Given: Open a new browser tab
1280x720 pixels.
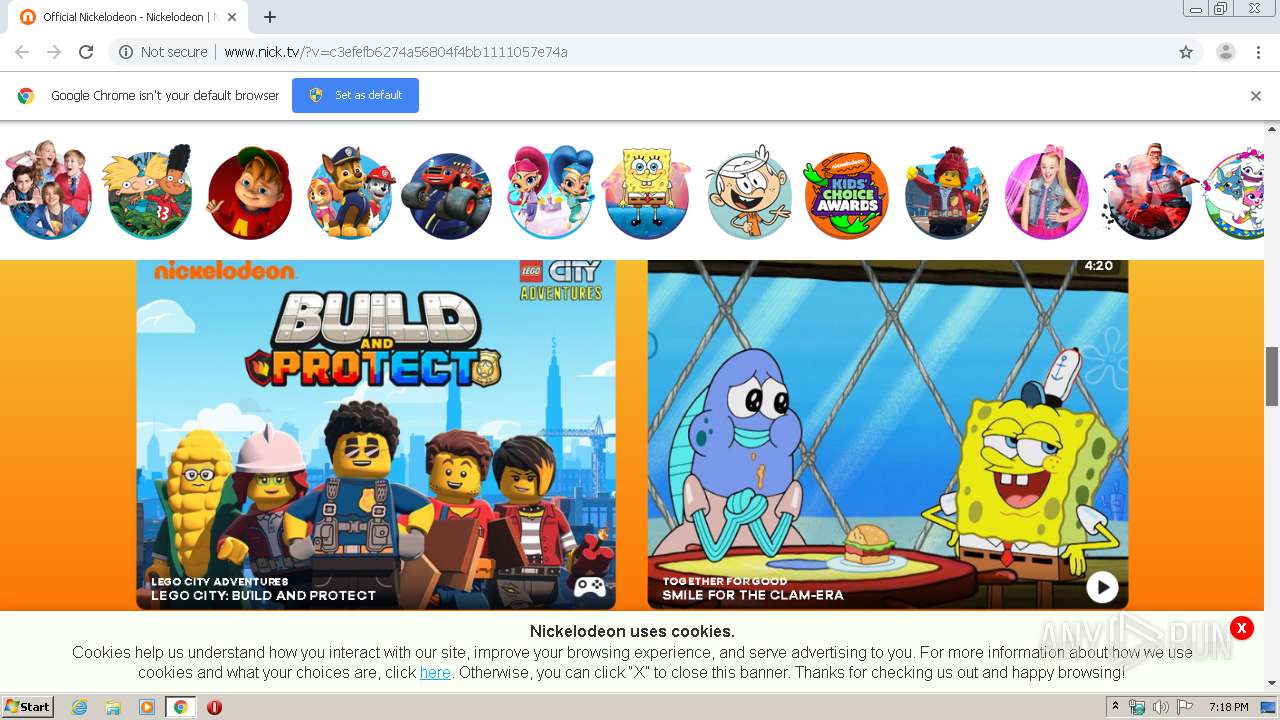Looking at the screenshot, I should tap(270, 17).
